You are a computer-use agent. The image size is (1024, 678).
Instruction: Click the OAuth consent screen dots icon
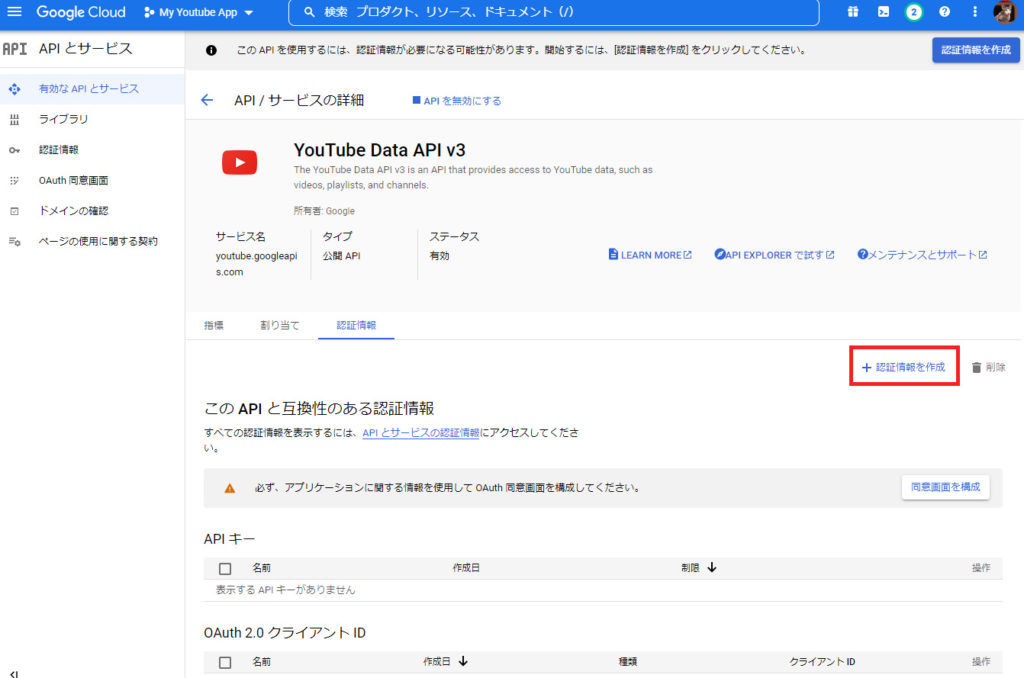coord(14,180)
